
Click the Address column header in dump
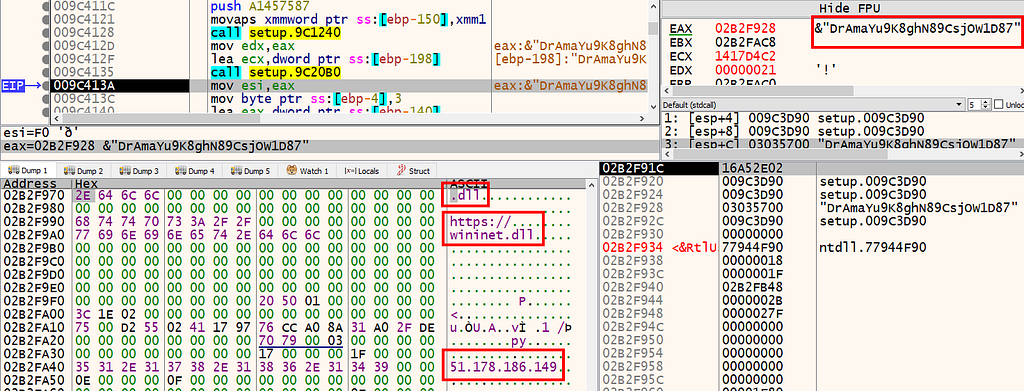(x=36, y=184)
